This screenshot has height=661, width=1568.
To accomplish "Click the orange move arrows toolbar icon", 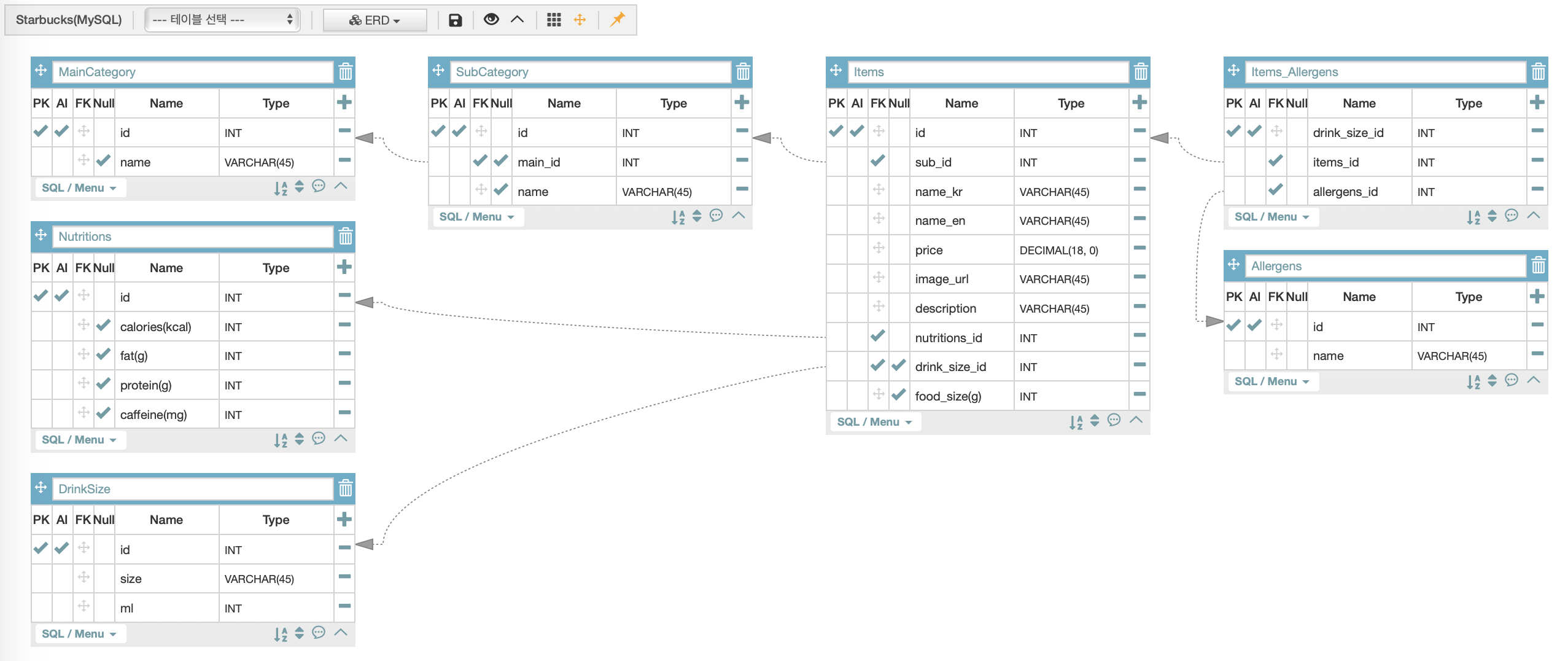I will coord(580,20).
